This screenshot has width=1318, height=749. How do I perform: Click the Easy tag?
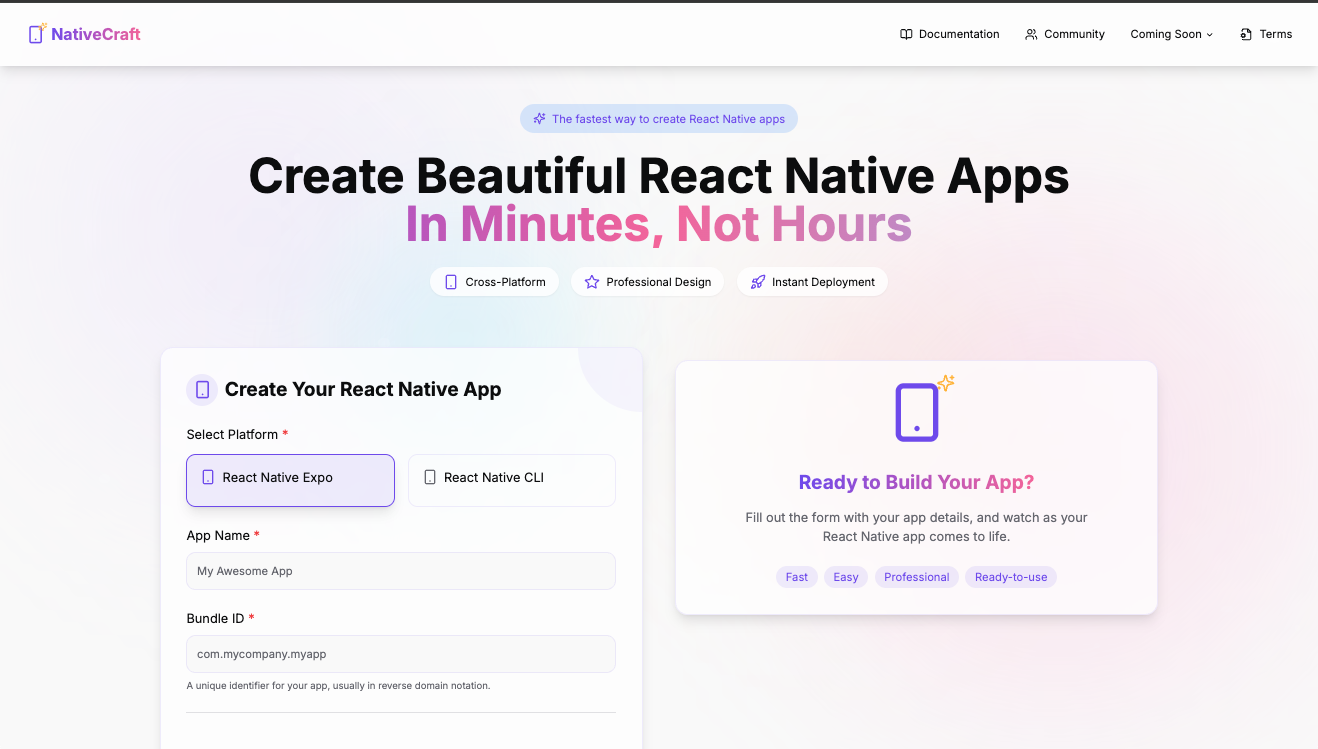pos(846,577)
